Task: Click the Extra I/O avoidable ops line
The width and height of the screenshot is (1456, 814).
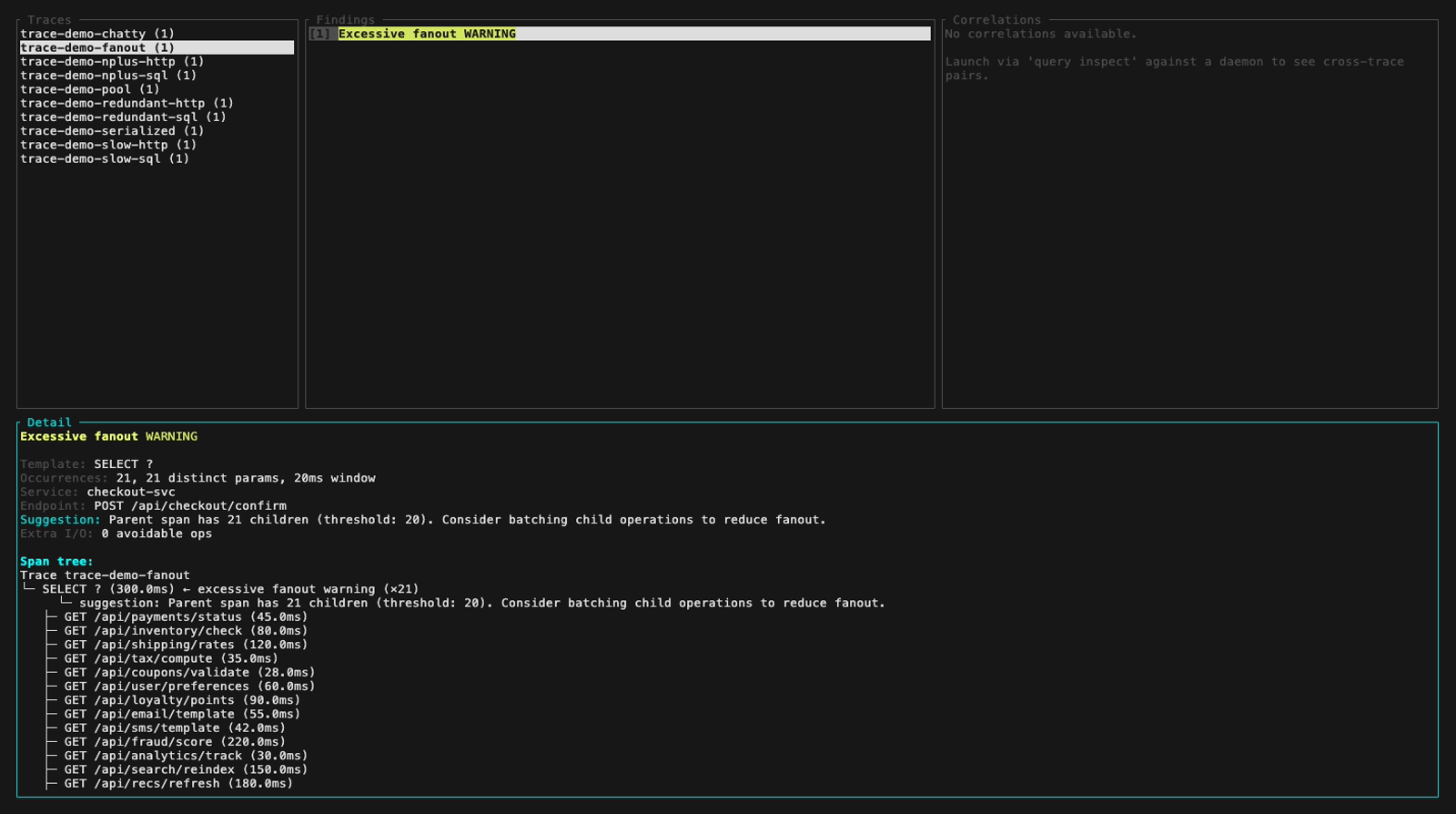Action: [116, 534]
